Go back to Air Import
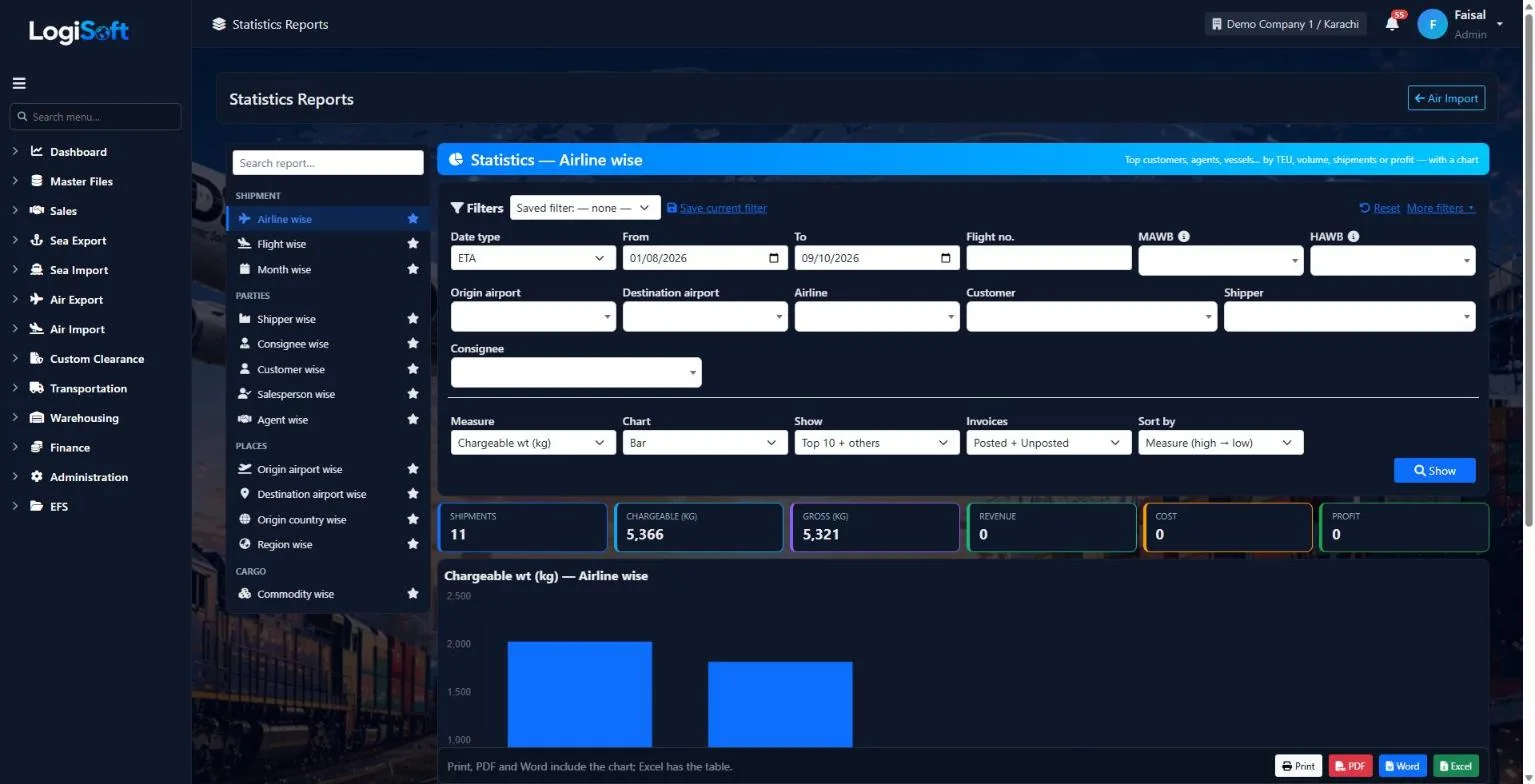The width and height of the screenshot is (1535, 784). tap(1446, 98)
